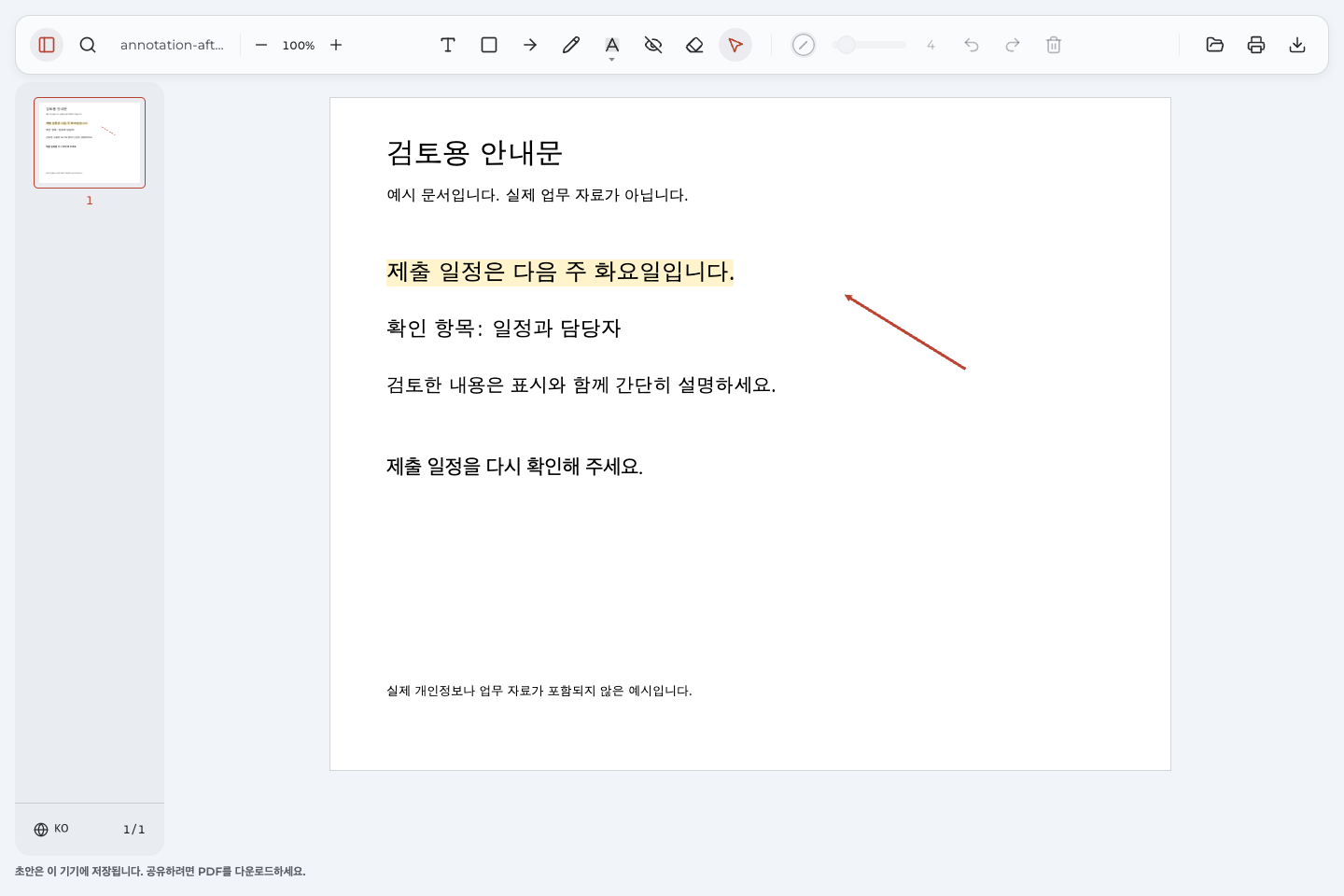1344x896 pixels.
Task: Click the page indicator 1/1
Action: tap(134, 829)
